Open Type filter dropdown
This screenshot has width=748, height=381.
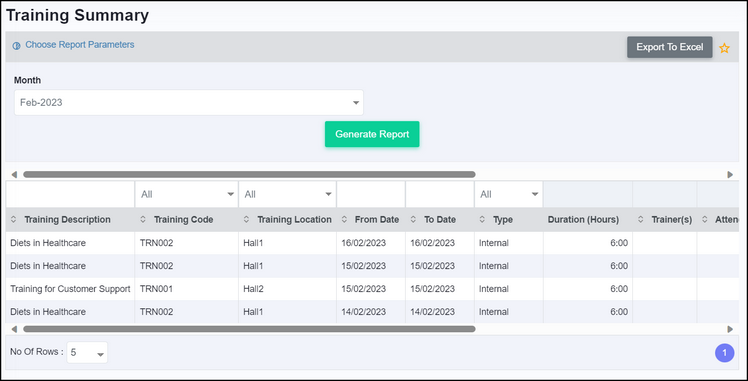point(509,194)
